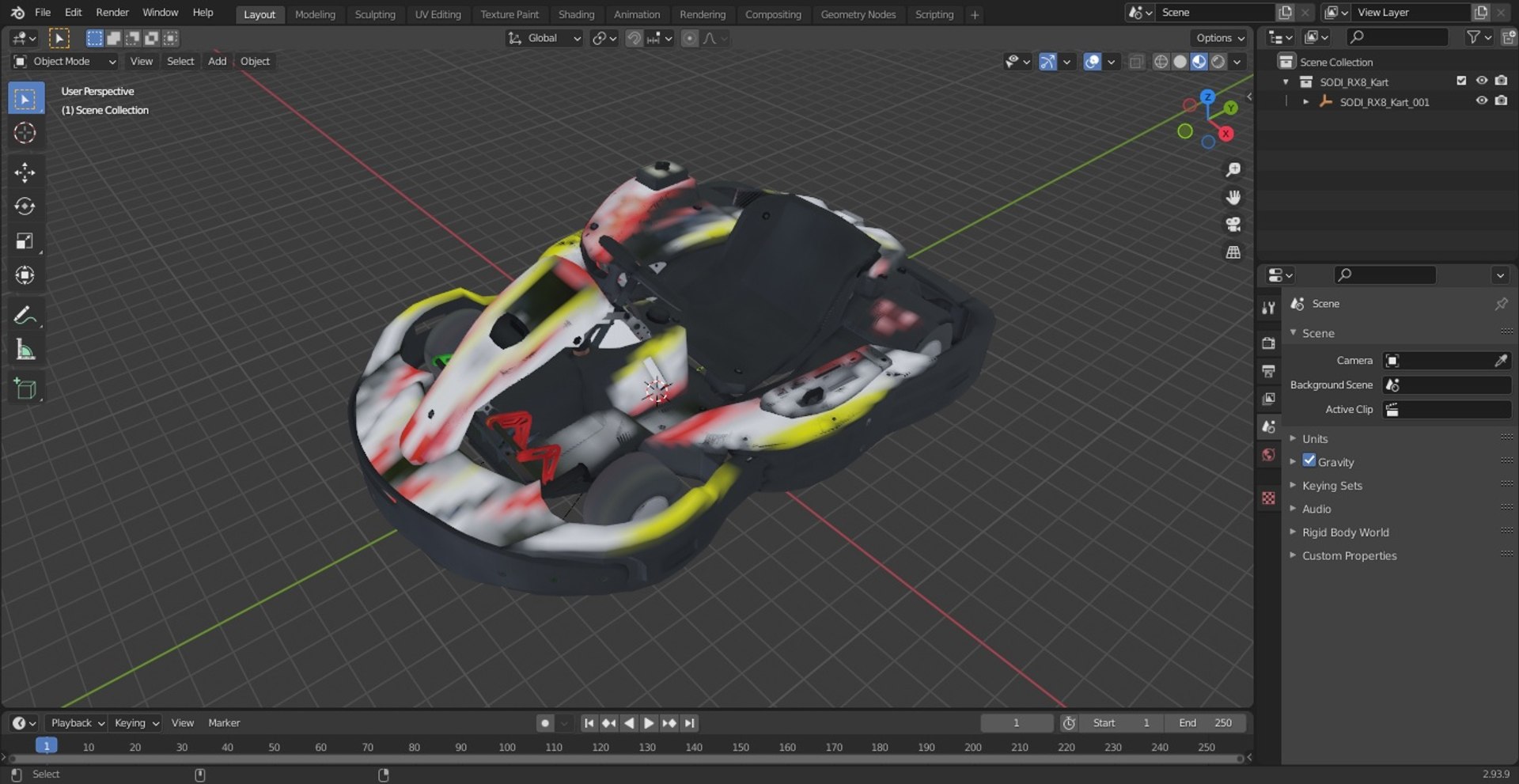Activate the Transform tool
Screen dimensions: 1519x784
(25, 275)
